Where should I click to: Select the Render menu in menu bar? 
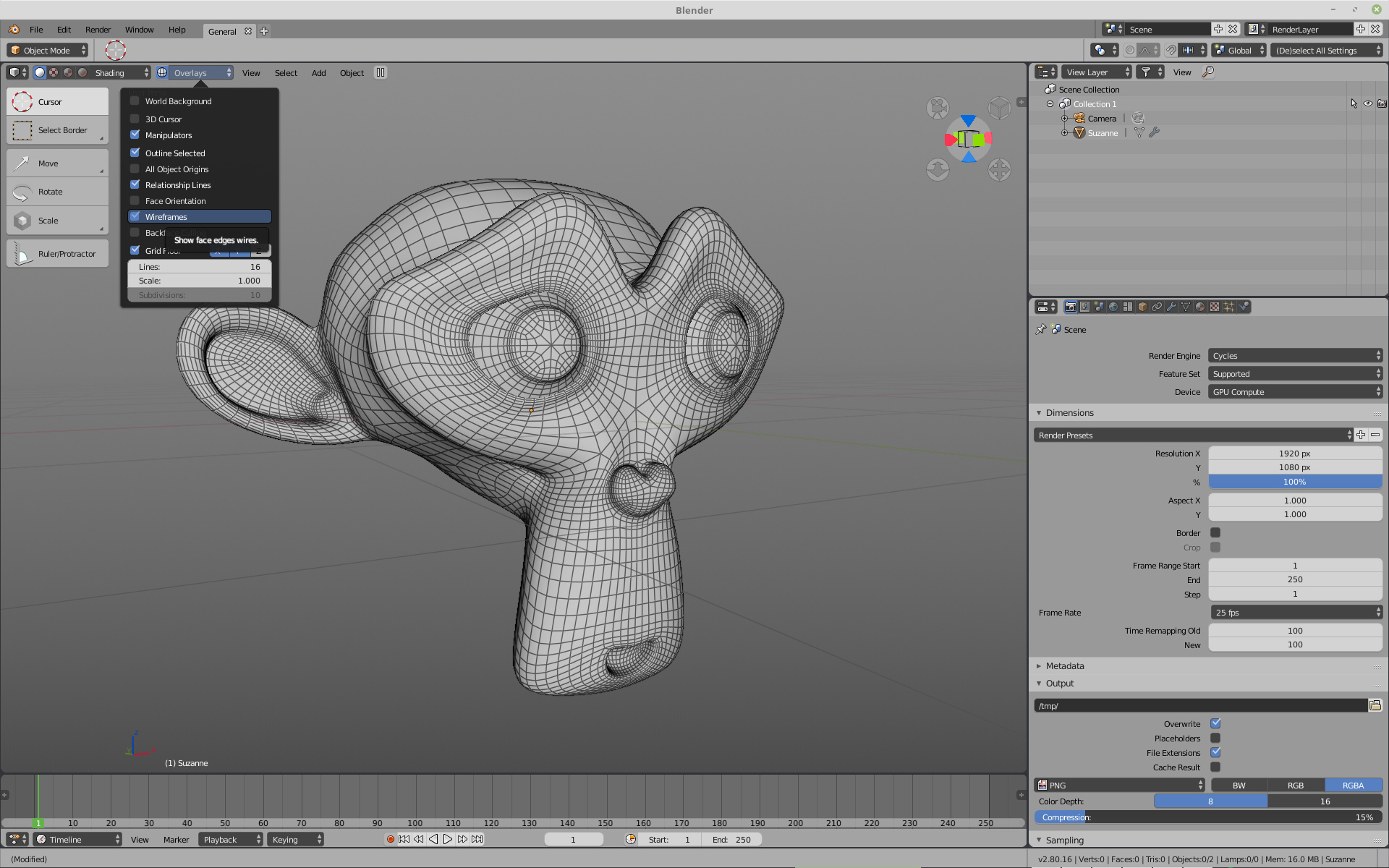click(96, 29)
